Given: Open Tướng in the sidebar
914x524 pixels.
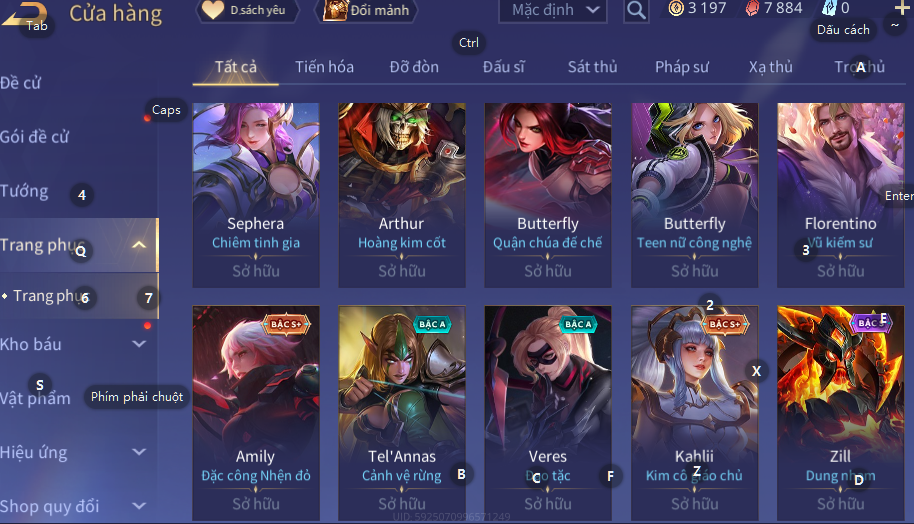Looking at the screenshot, I should click(24, 191).
